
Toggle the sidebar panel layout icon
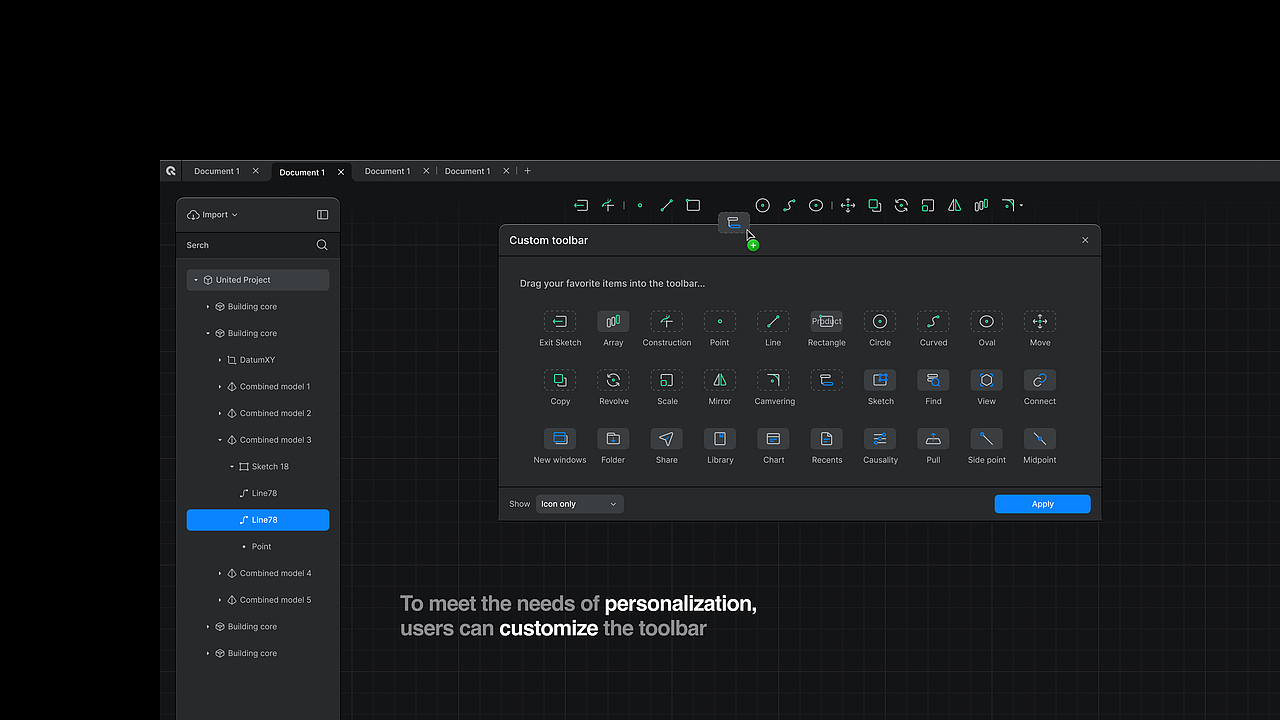(322, 215)
